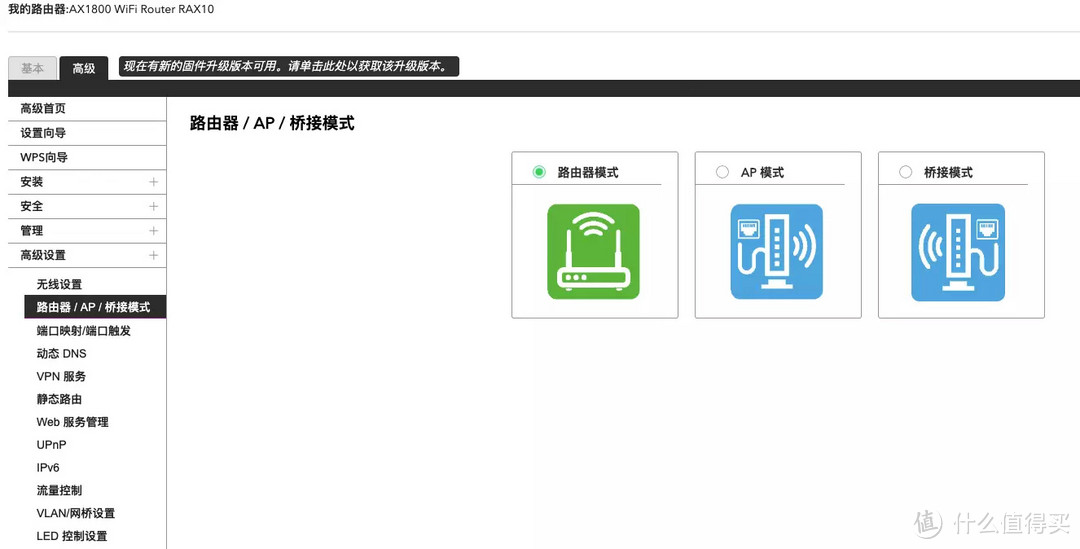
Task: Select the 桥接模式 radio button
Action: [x=906, y=172]
